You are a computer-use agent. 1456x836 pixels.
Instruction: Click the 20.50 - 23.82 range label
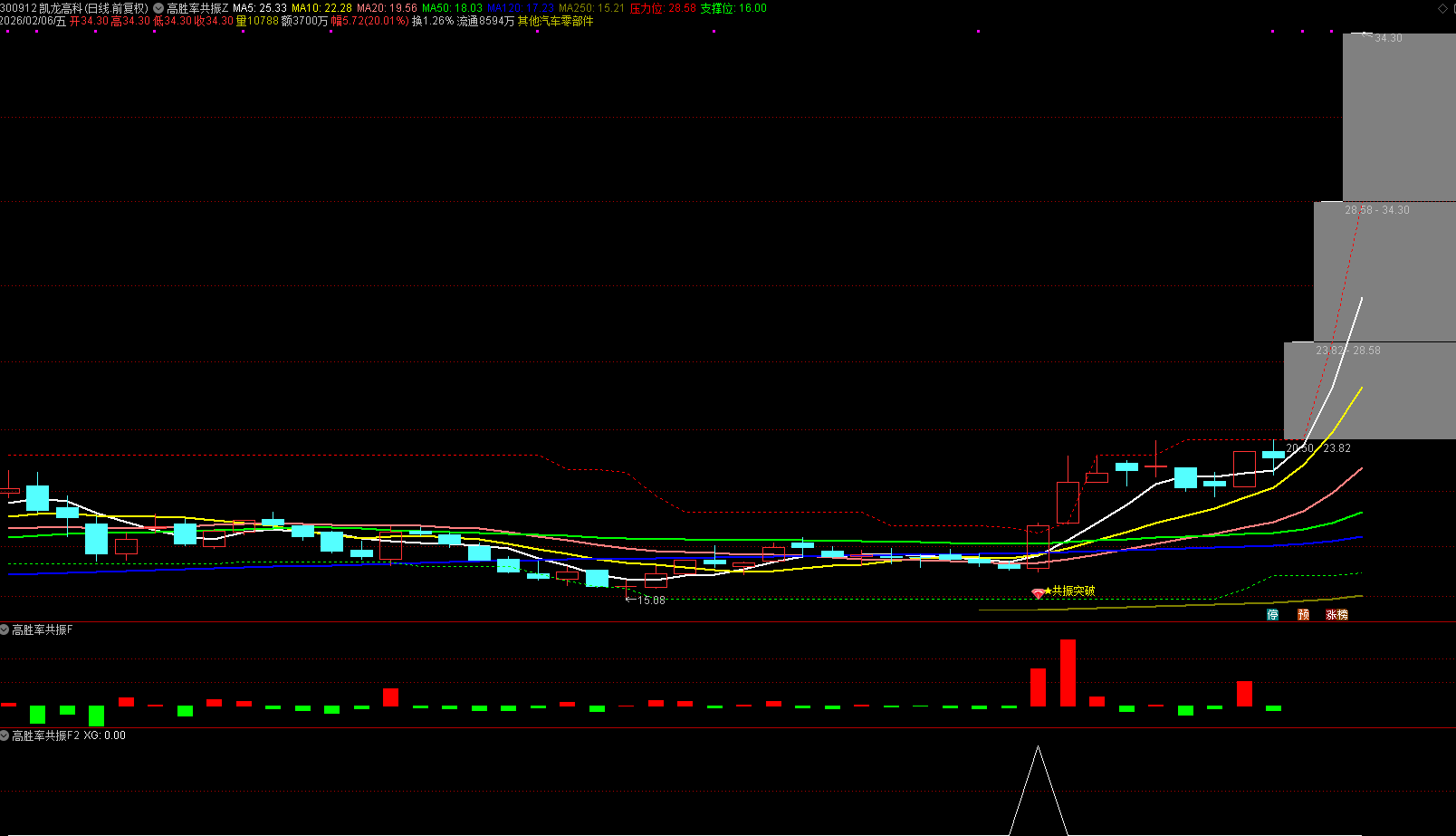(1318, 448)
